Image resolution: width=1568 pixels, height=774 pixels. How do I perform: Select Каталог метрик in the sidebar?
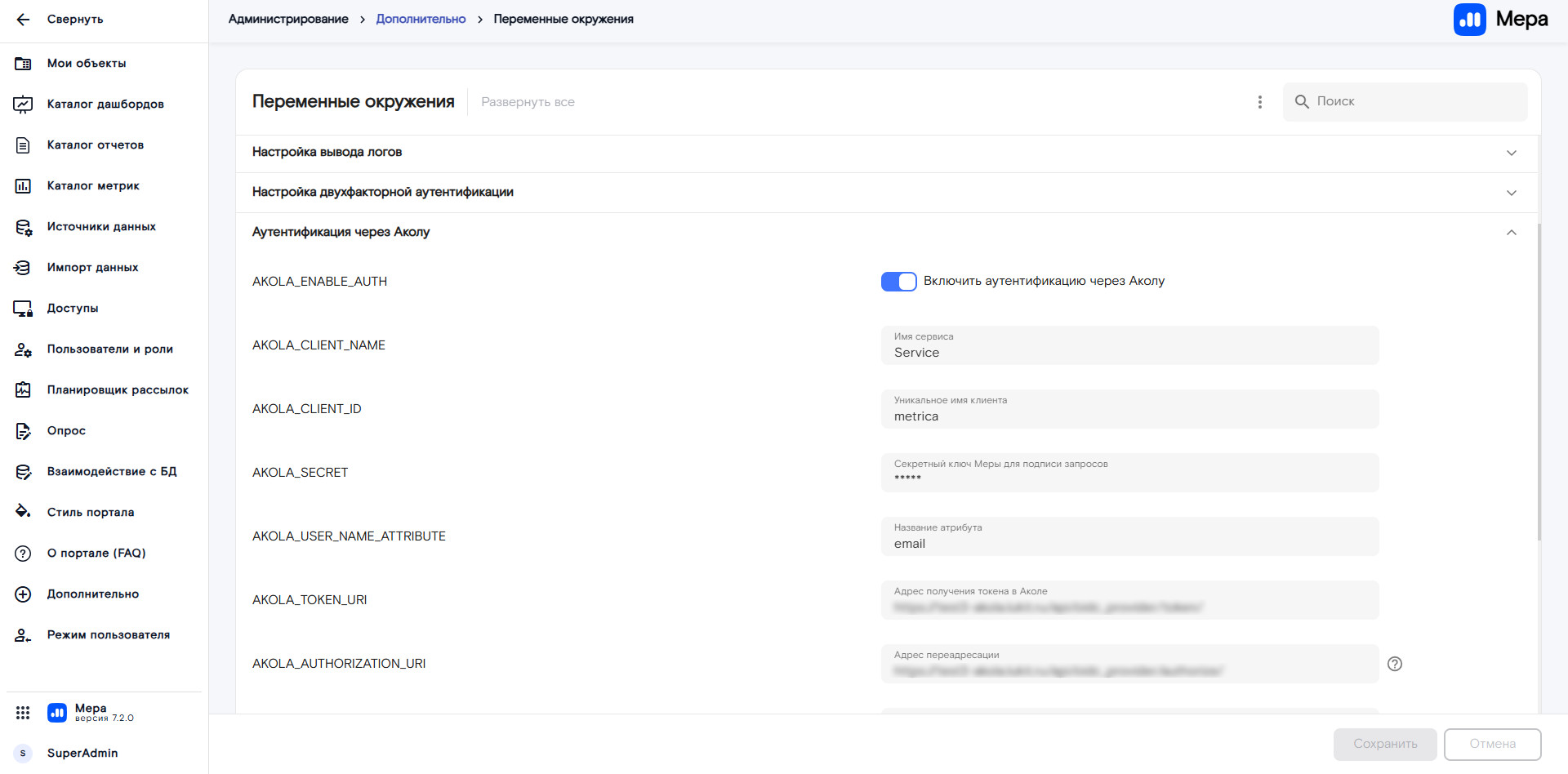[x=93, y=186]
